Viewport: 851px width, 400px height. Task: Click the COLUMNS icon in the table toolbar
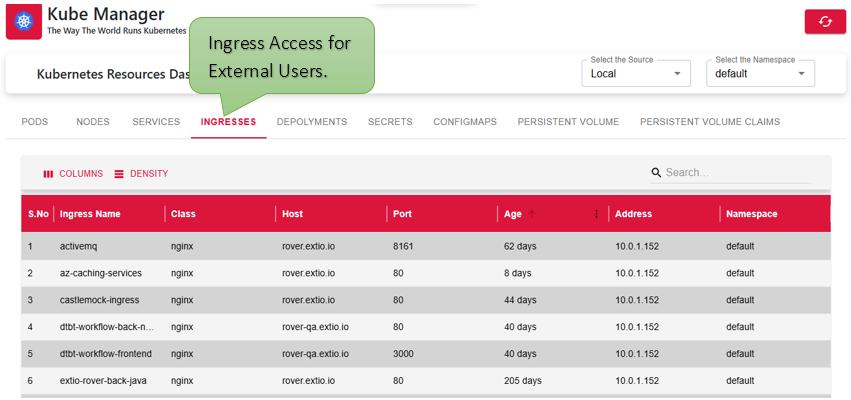(x=48, y=174)
